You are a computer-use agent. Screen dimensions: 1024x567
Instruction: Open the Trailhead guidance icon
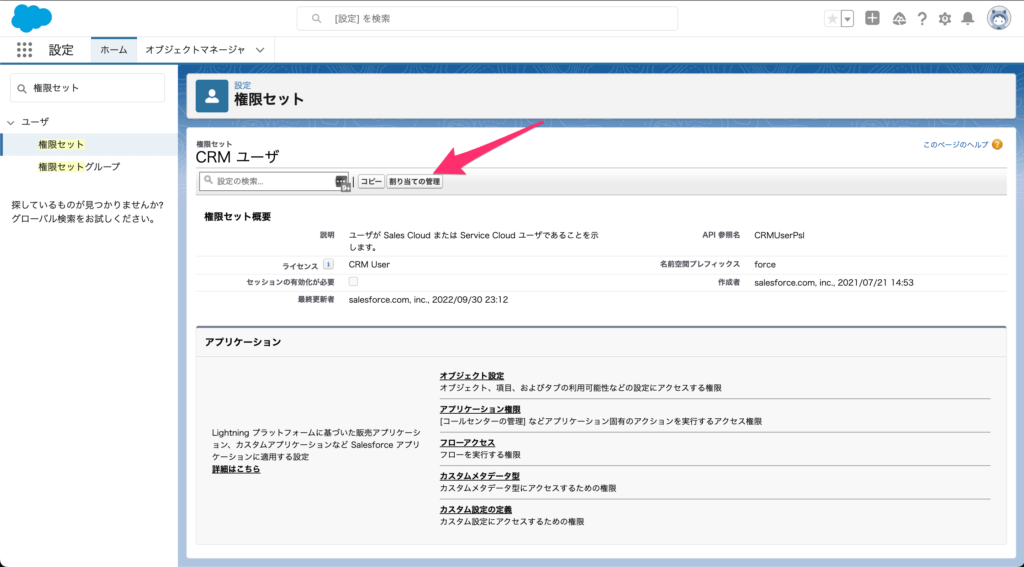tap(898, 19)
